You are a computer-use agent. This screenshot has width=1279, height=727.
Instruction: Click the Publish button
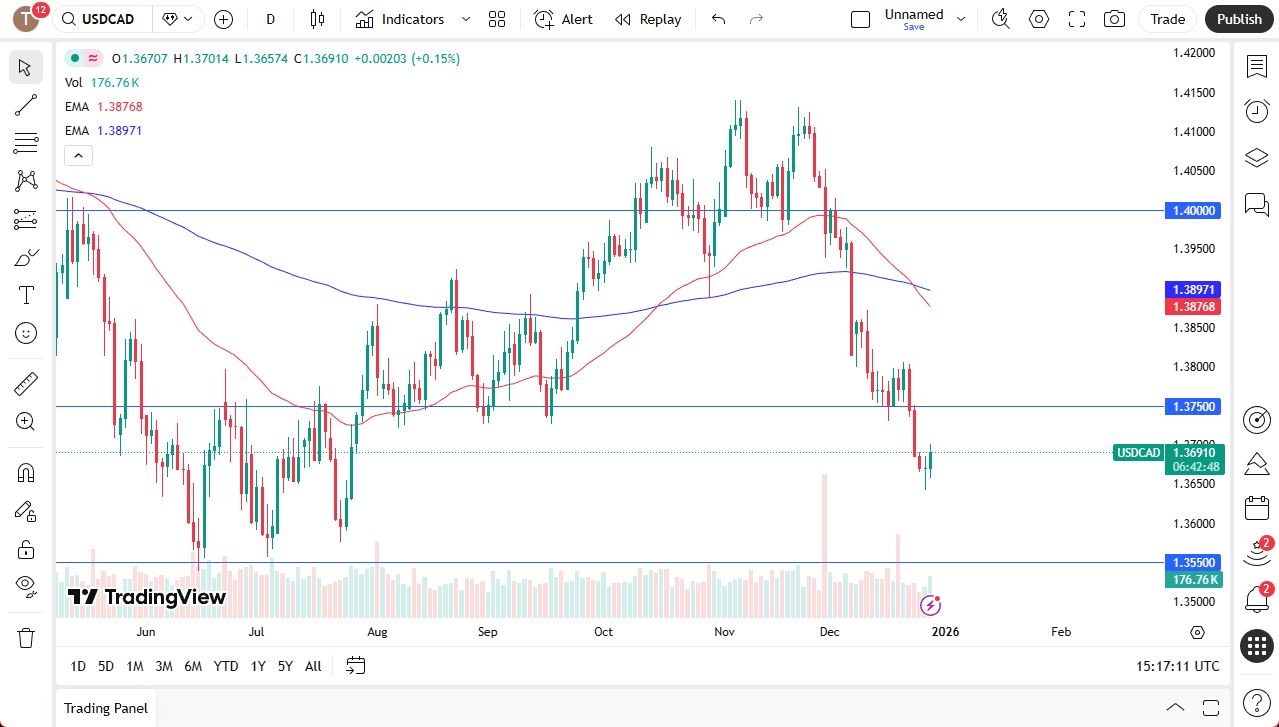click(1239, 19)
